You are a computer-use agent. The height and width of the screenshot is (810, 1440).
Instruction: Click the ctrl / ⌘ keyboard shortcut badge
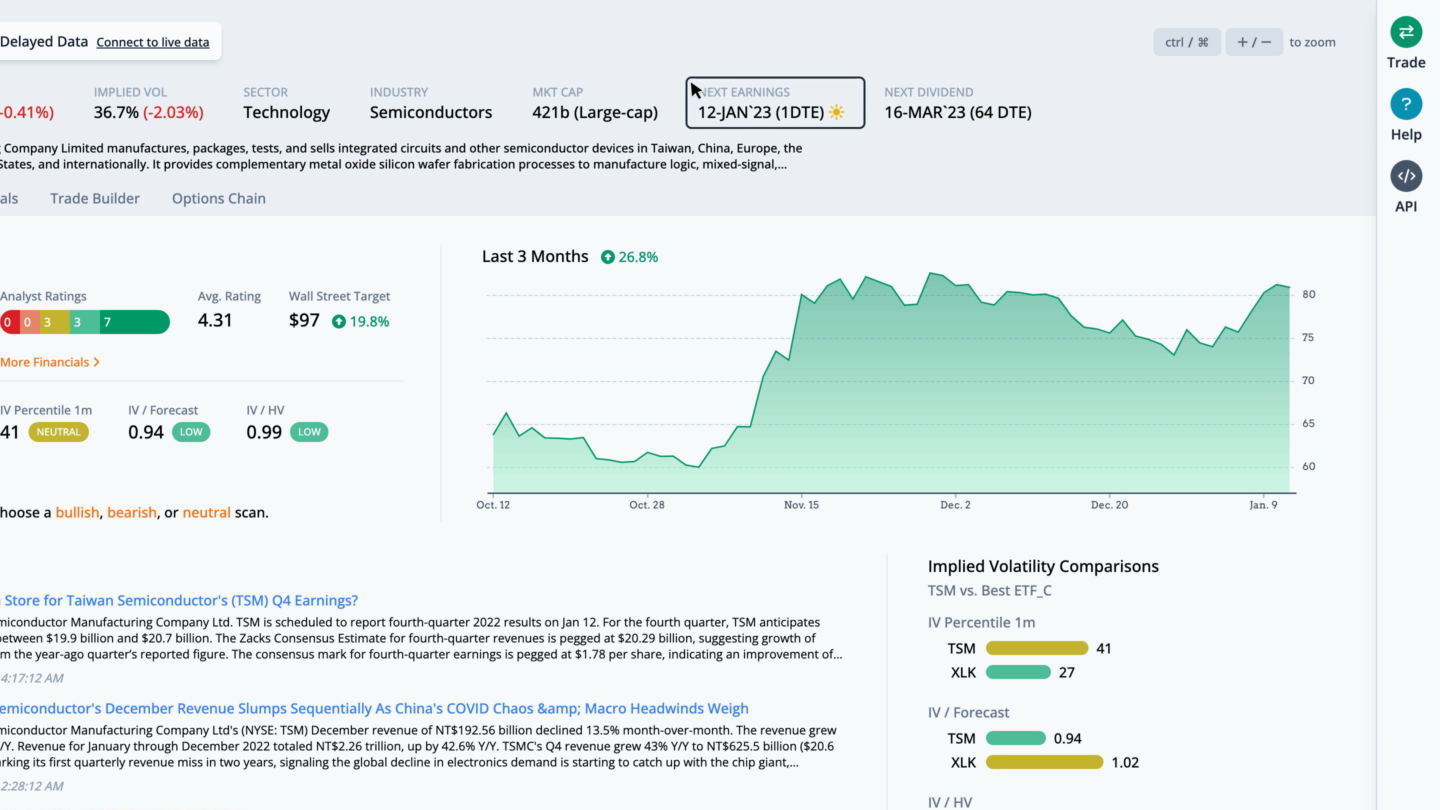(1187, 42)
